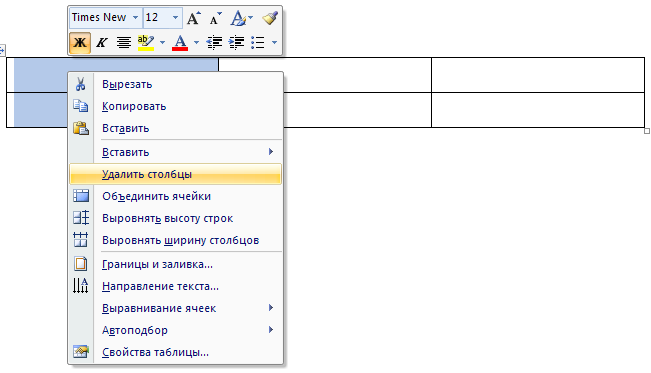This screenshot has height=373, width=651.
Task: Open Свойства таблицы dialog
Action: tap(176, 352)
